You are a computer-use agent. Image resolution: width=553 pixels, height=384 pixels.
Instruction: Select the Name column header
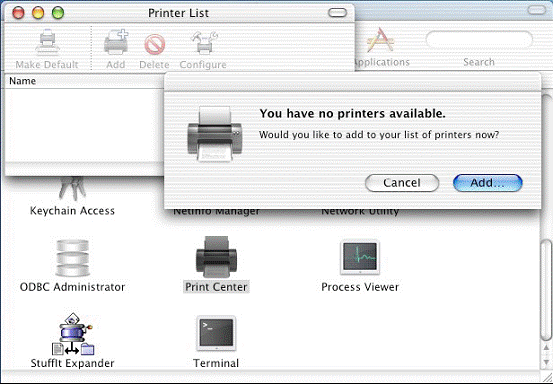tap(84, 81)
